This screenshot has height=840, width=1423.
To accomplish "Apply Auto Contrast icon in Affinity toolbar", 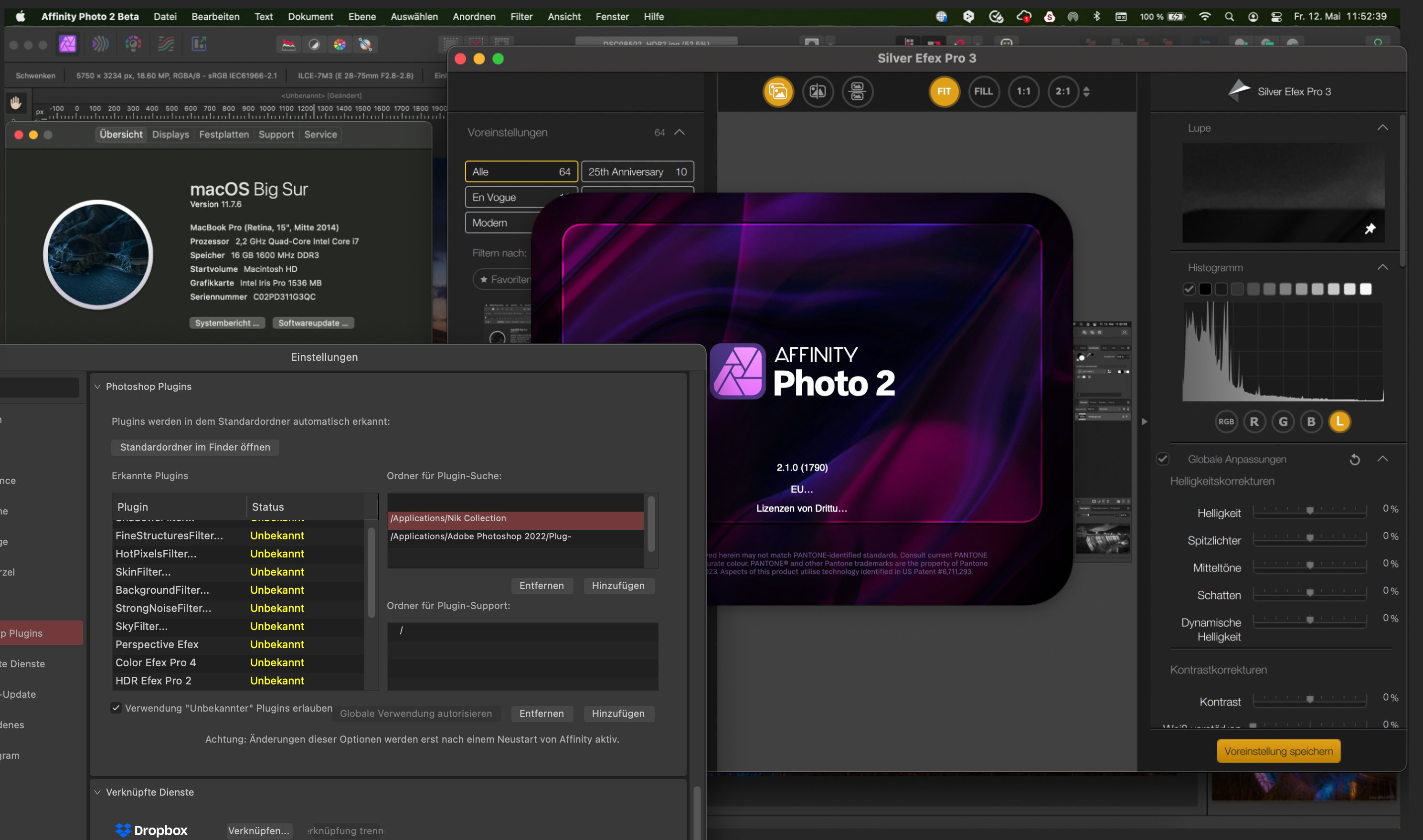I will (314, 45).
